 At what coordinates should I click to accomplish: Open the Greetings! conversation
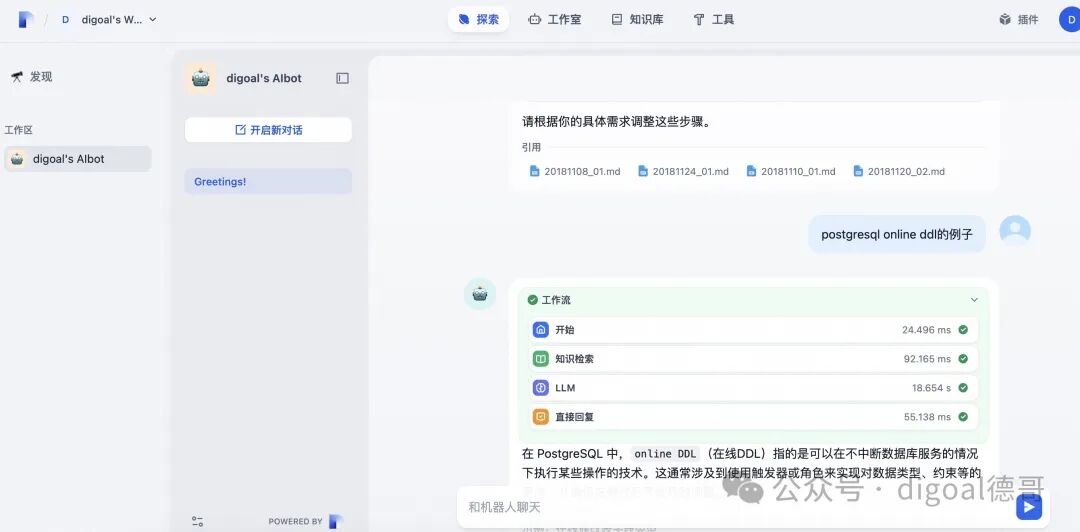pyautogui.click(x=268, y=182)
